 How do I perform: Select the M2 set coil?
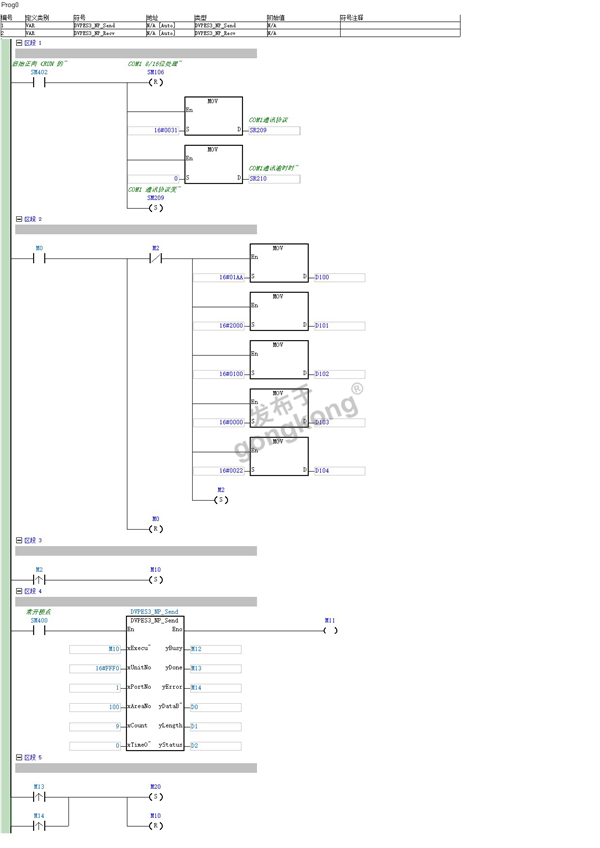coord(221,500)
